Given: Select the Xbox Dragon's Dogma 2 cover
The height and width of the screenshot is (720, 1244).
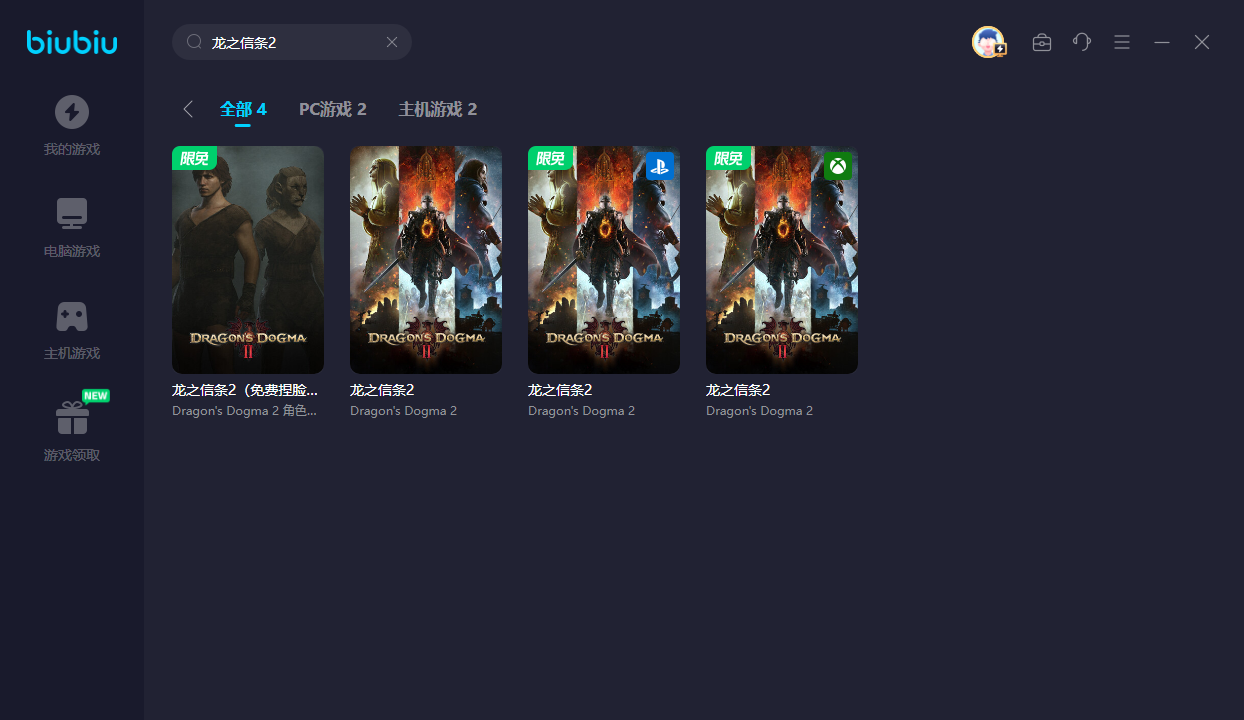Looking at the screenshot, I should pos(782,260).
